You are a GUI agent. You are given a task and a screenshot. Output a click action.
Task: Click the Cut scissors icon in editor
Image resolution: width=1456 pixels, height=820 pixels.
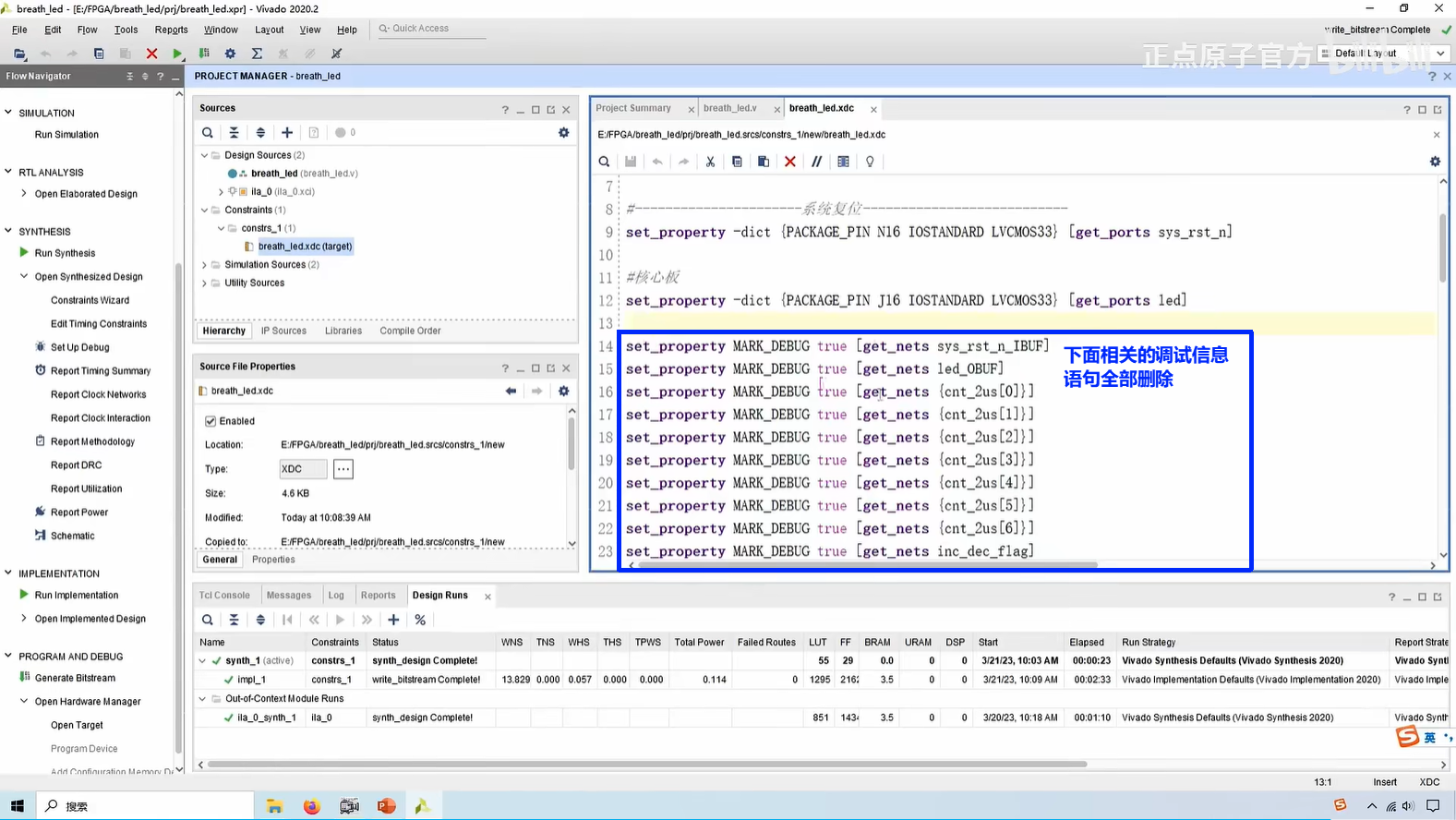point(710,162)
